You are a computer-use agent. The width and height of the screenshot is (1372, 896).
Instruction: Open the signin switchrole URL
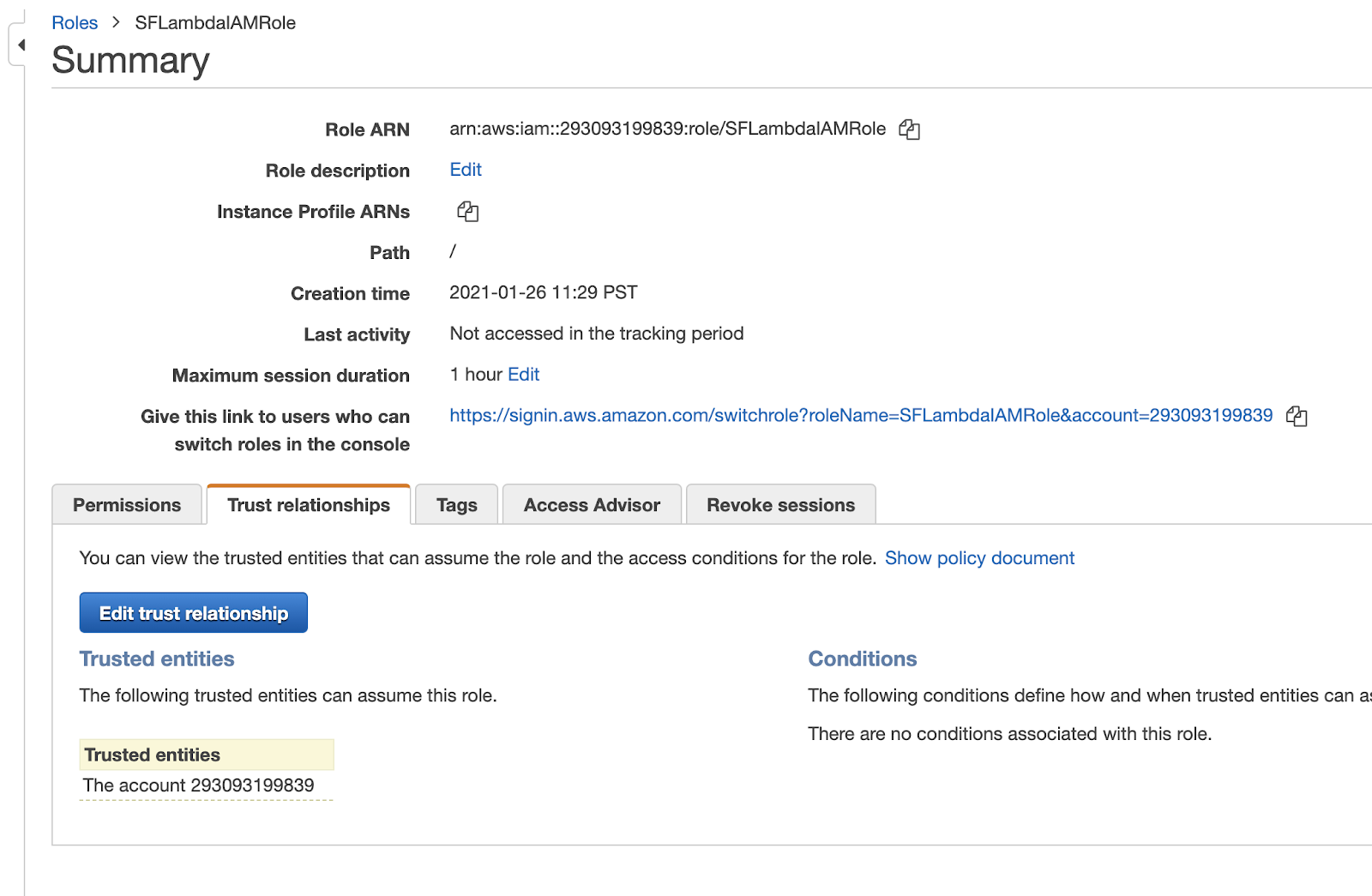[x=860, y=416]
